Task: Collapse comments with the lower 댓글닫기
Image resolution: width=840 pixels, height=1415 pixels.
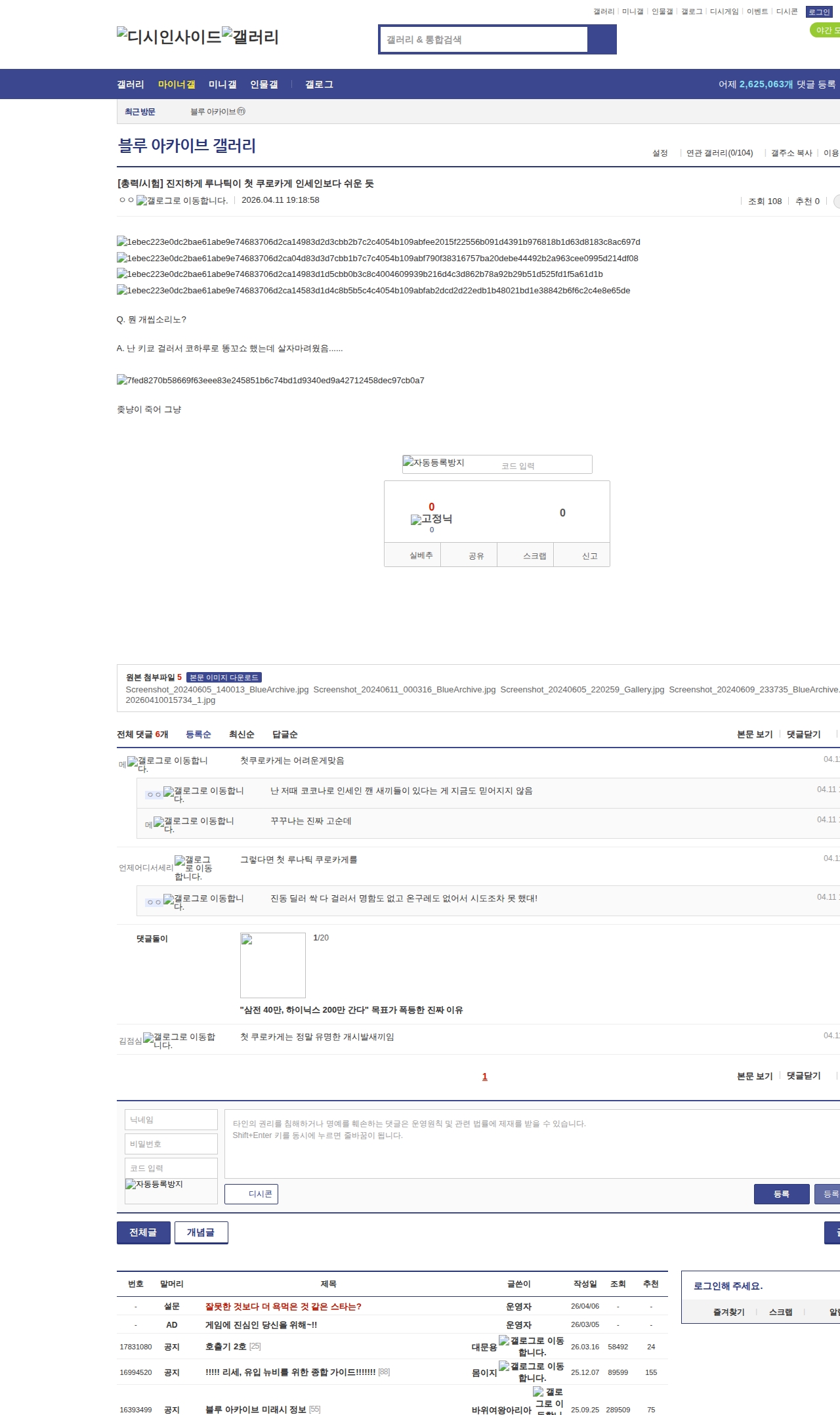Action: coord(804,1076)
